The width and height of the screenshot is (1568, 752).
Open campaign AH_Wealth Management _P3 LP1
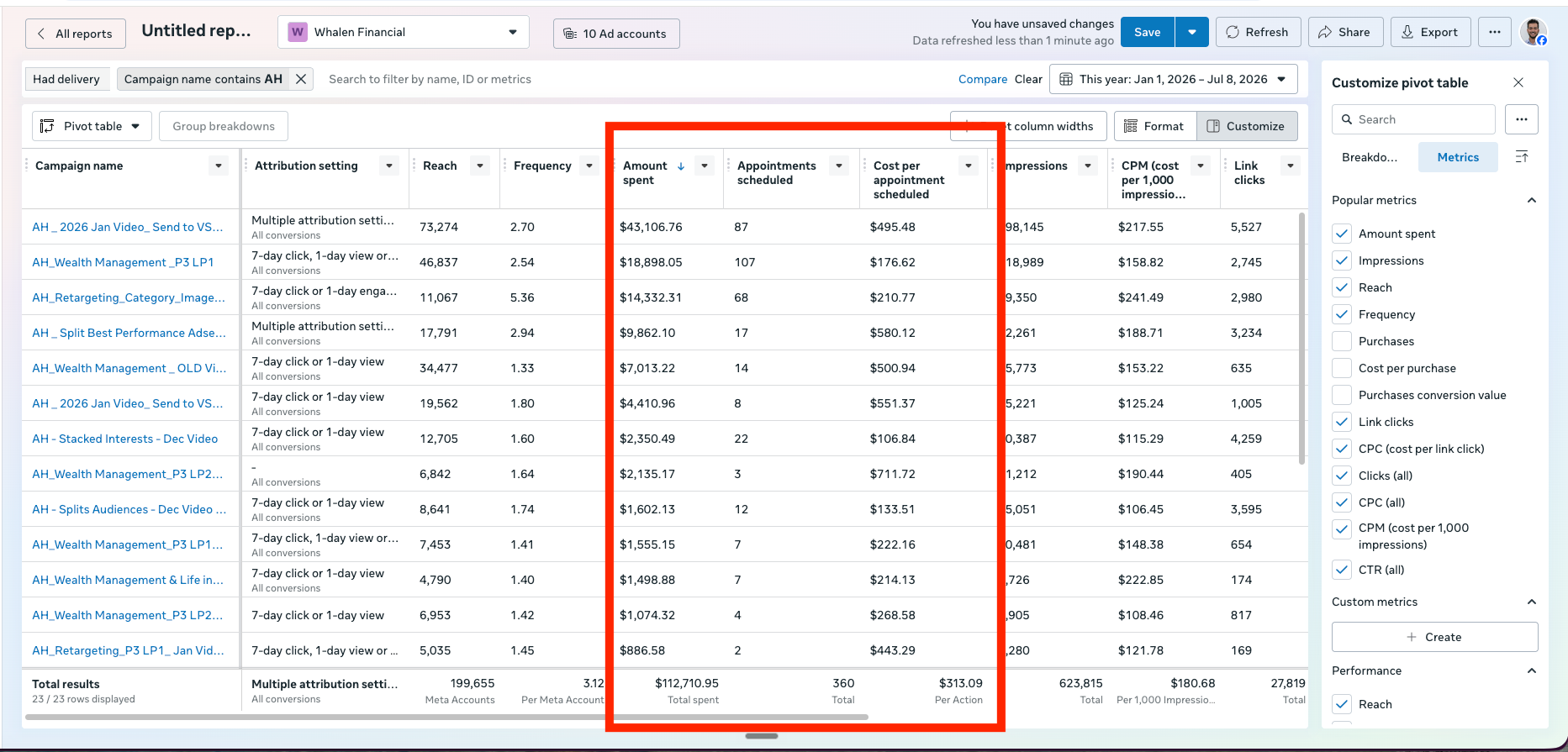click(x=123, y=262)
